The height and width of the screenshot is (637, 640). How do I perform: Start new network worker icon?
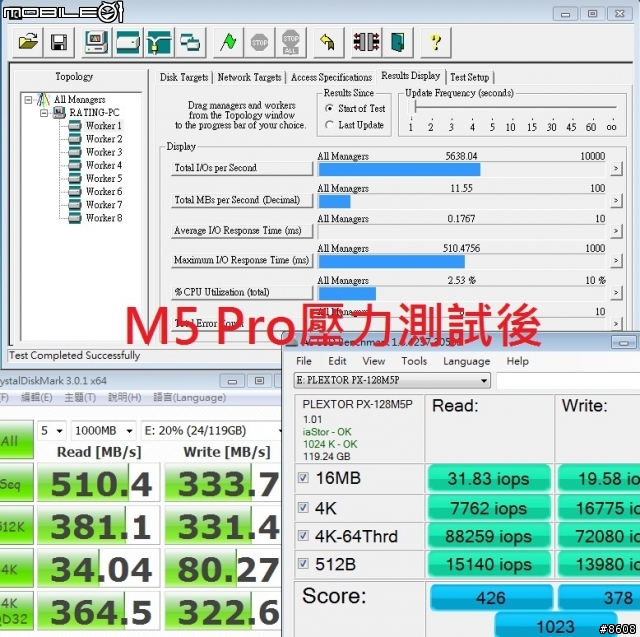click(x=159, y=42)
